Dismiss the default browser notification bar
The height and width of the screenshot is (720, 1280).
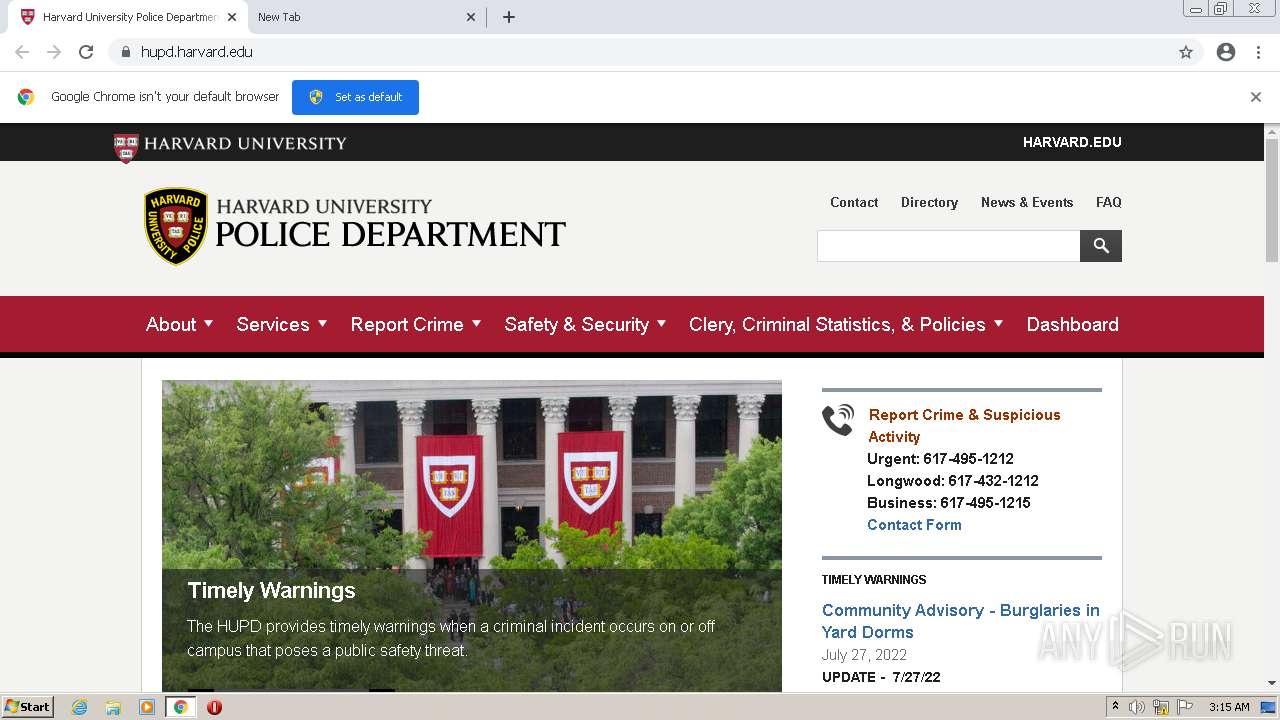click(1256, 97)
